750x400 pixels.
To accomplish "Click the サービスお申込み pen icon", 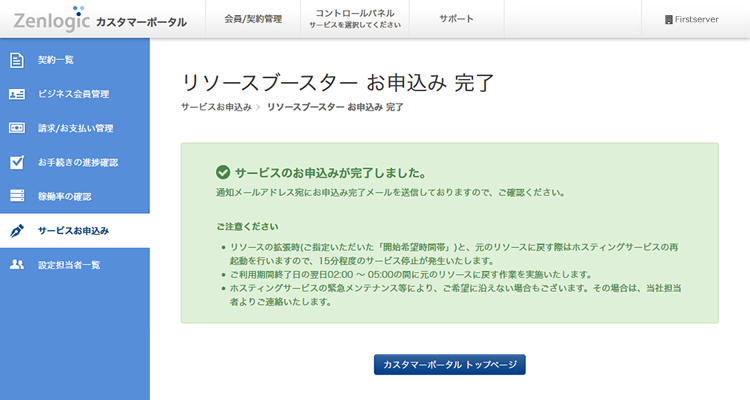I will tap(17, 231).
